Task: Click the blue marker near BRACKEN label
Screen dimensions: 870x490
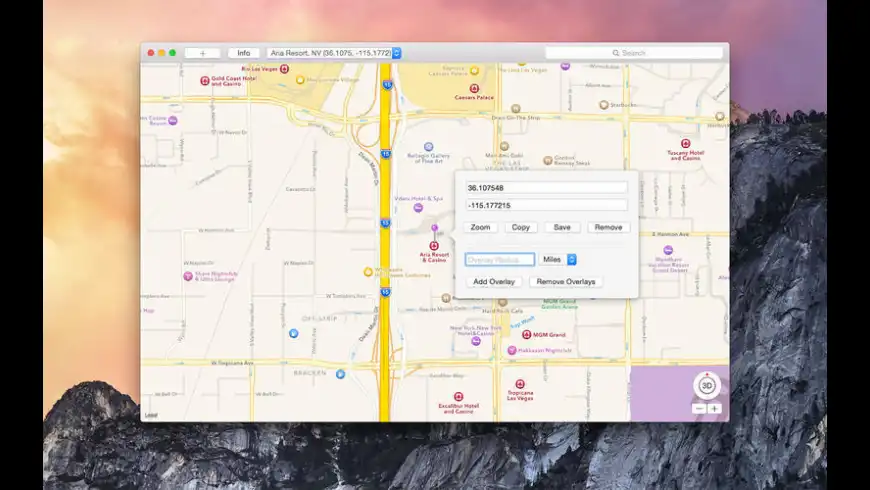Action: click(340, 375)
